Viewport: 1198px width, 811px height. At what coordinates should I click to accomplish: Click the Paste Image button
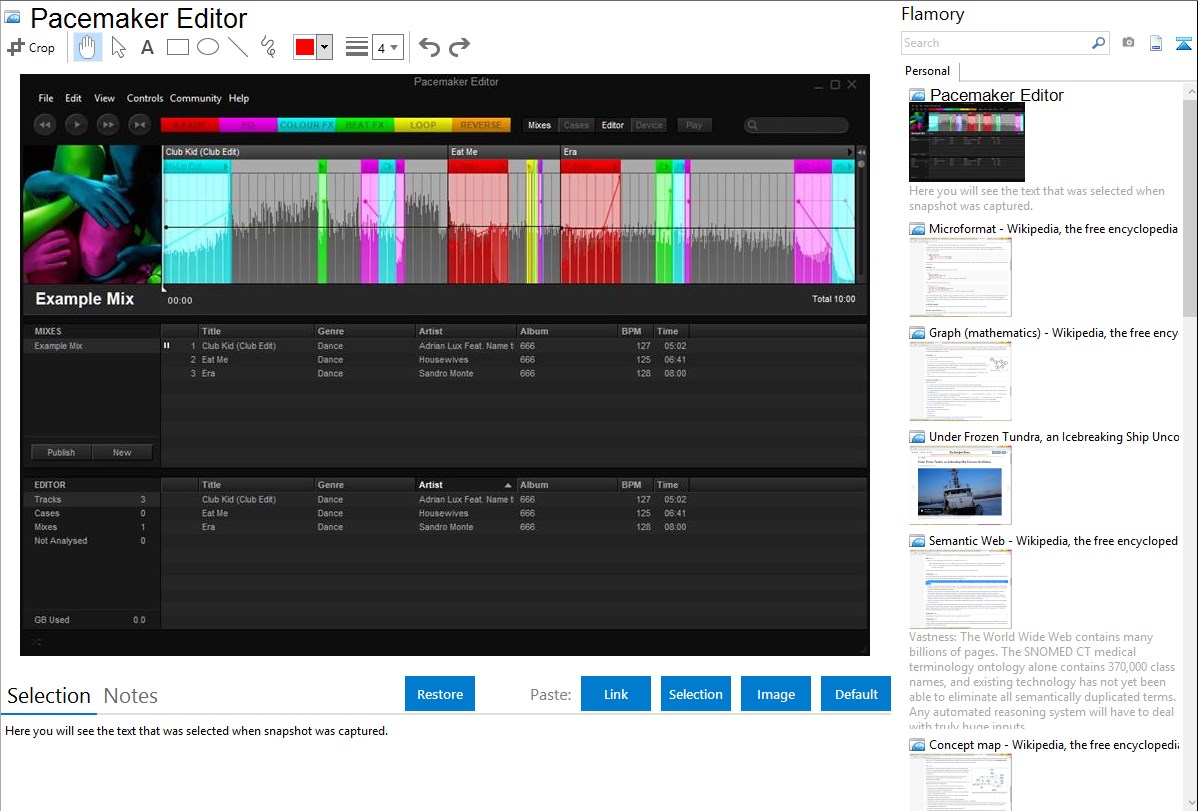(x=775, y=694)
